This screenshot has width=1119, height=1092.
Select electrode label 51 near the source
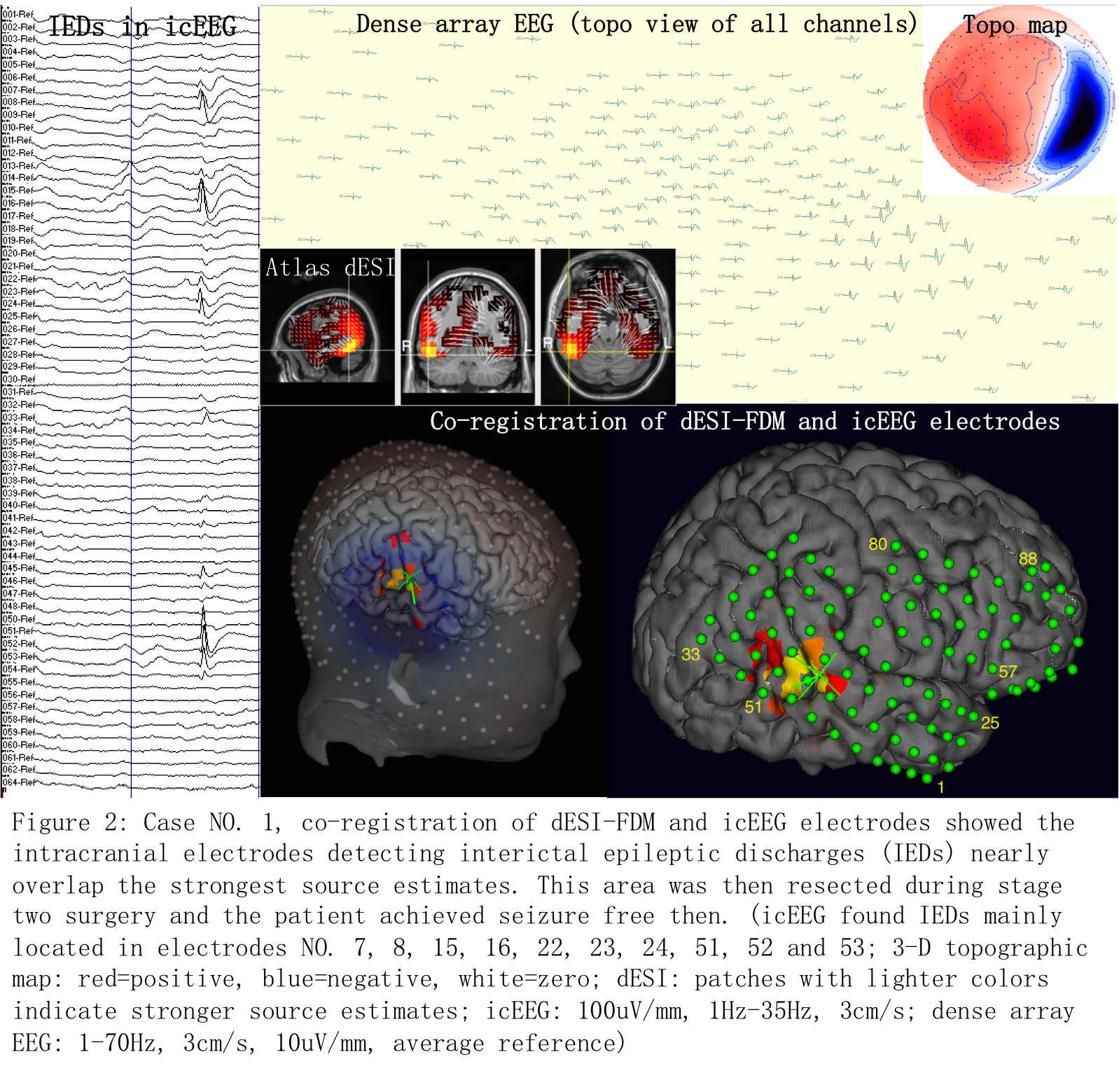tap(753, 707)
